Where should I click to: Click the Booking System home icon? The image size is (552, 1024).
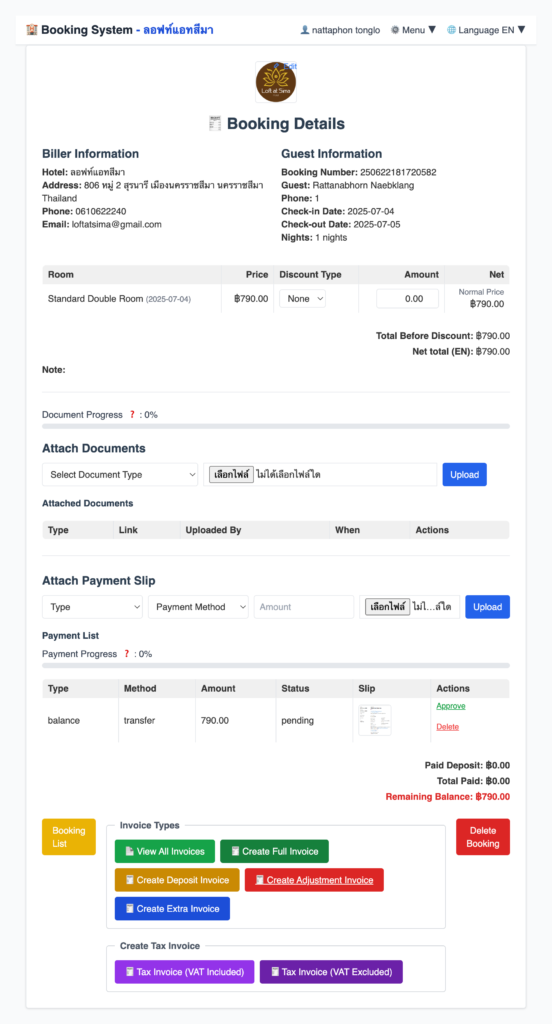[32, 30]
